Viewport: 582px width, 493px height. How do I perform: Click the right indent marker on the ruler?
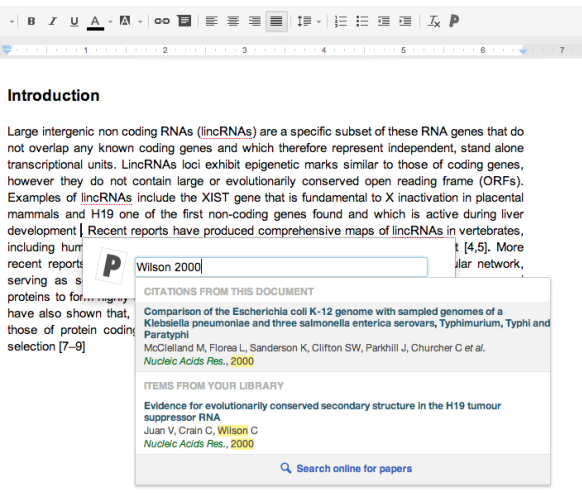pyautogui.click(x=523, y=51)
